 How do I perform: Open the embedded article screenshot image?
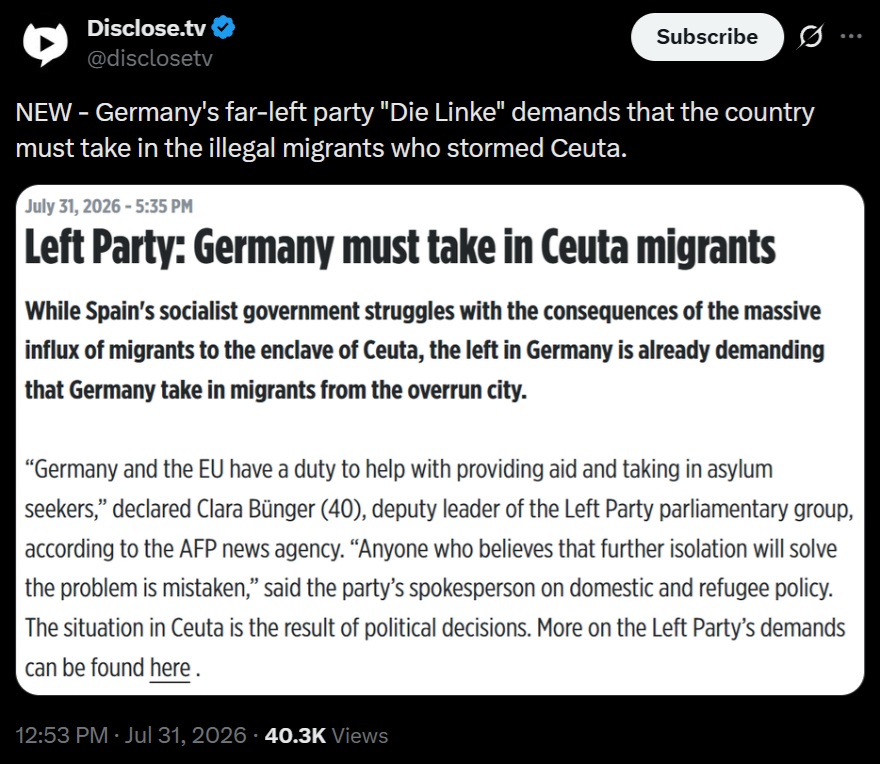pyautogui.click(x=440, y=440)
